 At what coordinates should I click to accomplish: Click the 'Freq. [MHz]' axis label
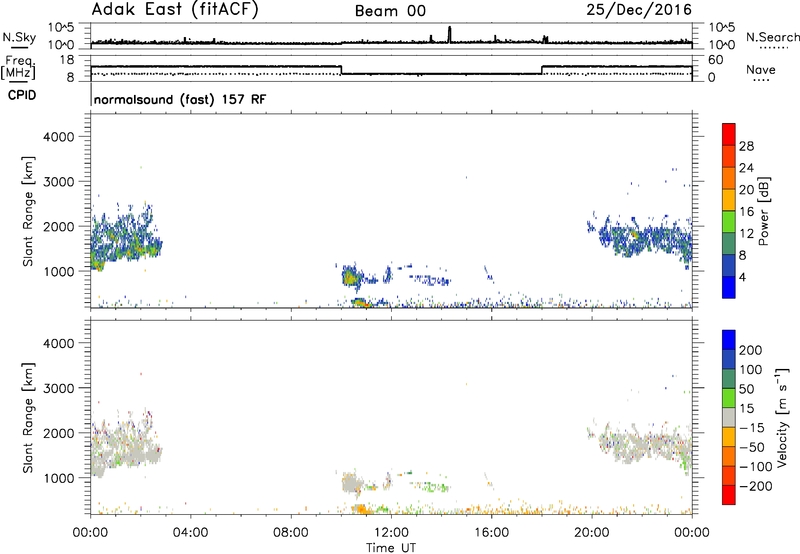pyautogui.click(x=18, y=68)
